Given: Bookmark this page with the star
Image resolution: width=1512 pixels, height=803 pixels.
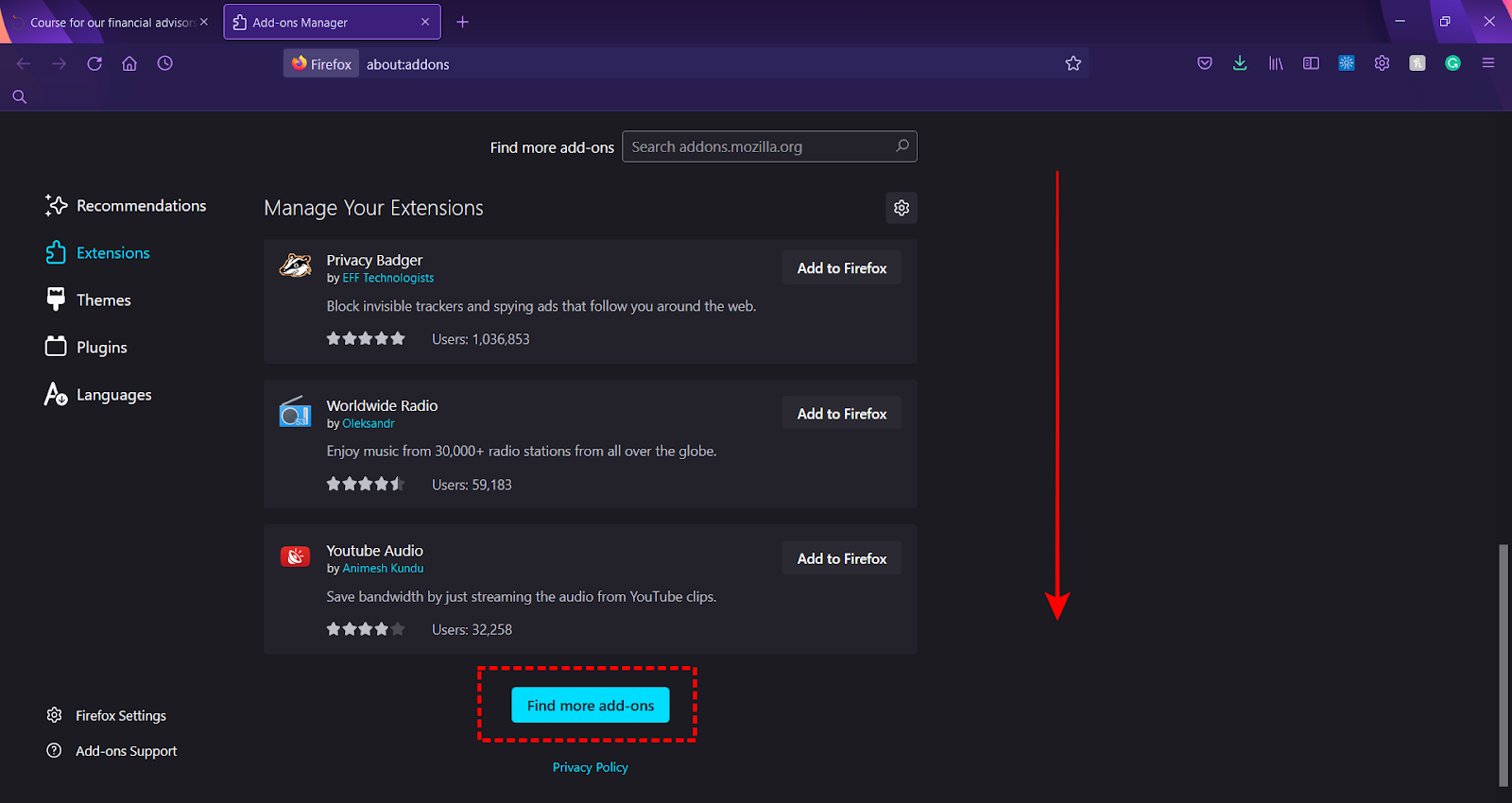Looking at the screenshot, I should (x=1073, y=63).
